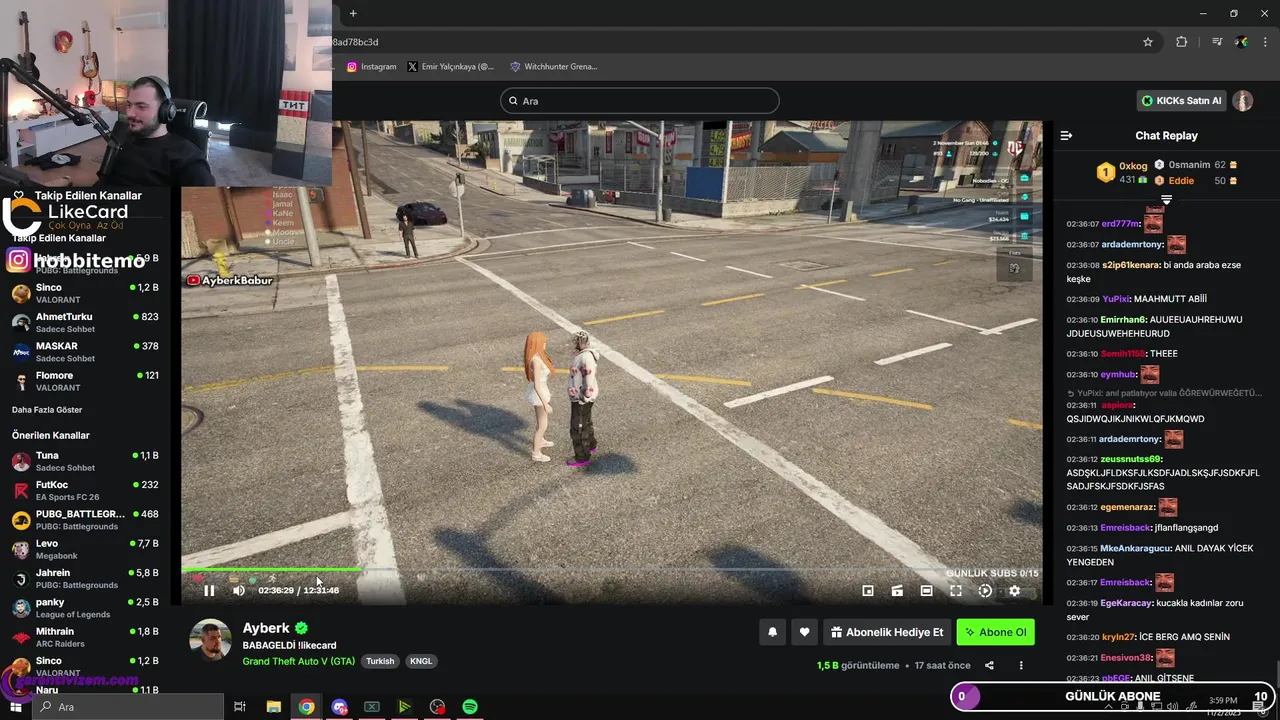Gift a subscription via Abonelik Hediye Et
This screenshot has height=720, width=1280.
[886, 632]
